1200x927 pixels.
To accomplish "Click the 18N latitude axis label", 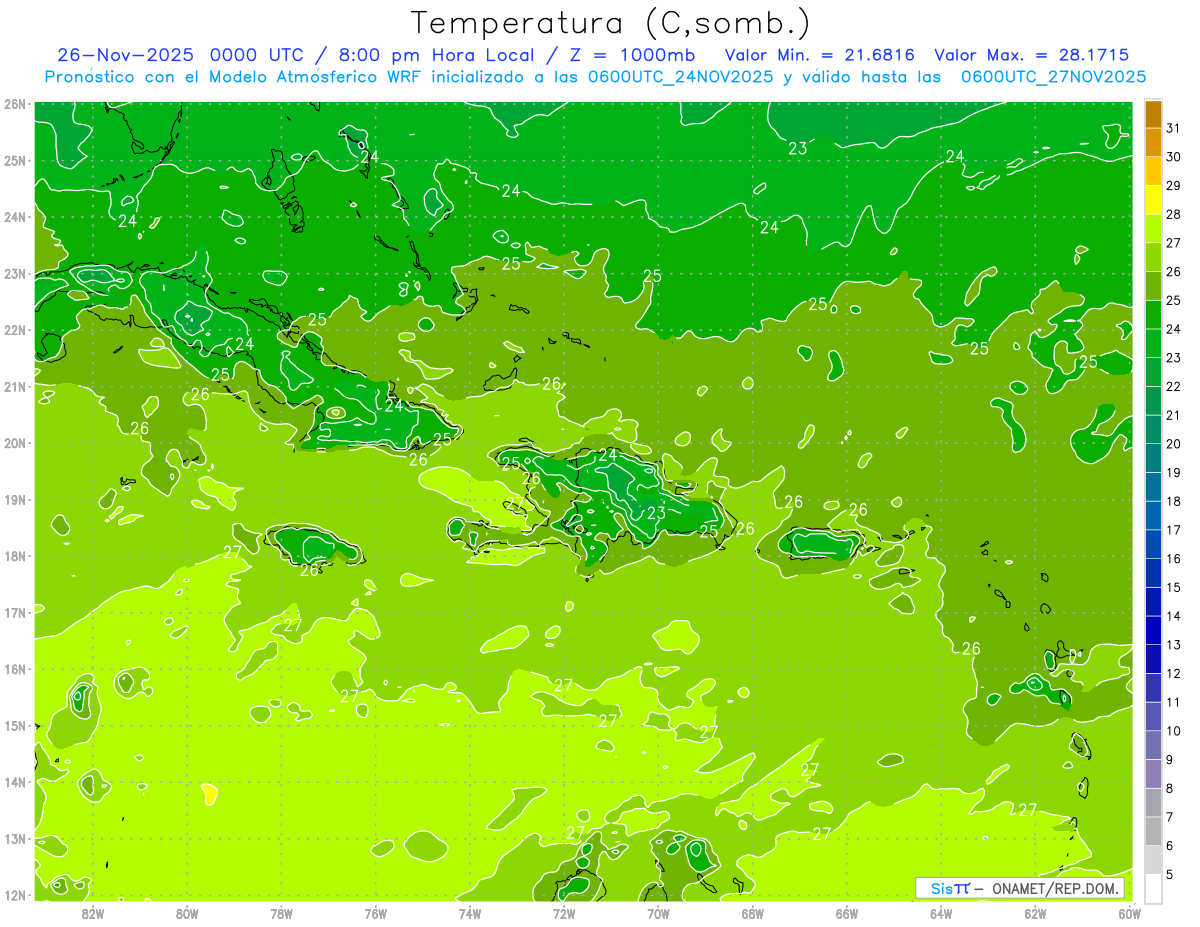I will (15, 556).
